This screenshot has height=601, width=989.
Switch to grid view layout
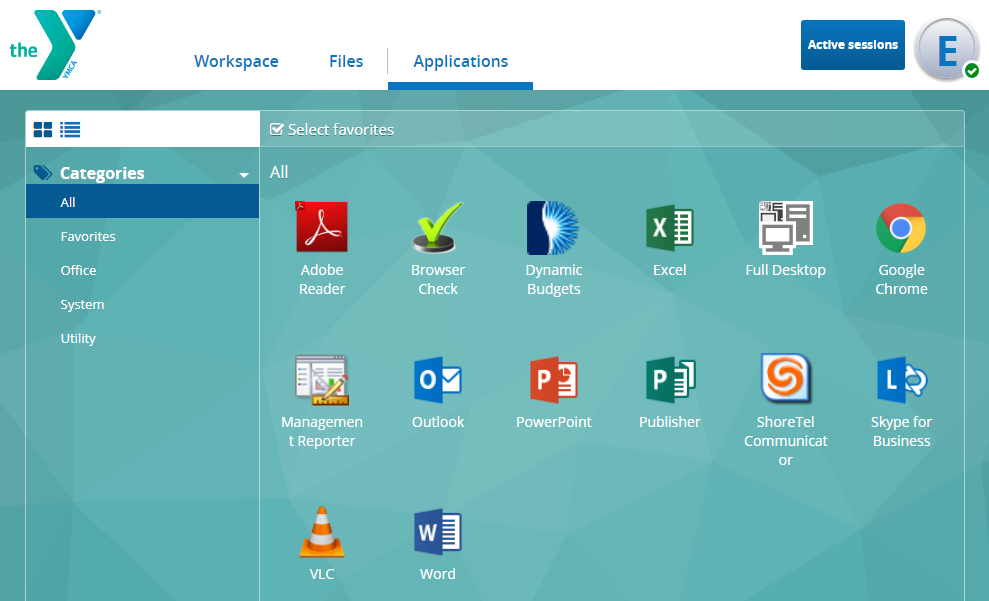43,129
